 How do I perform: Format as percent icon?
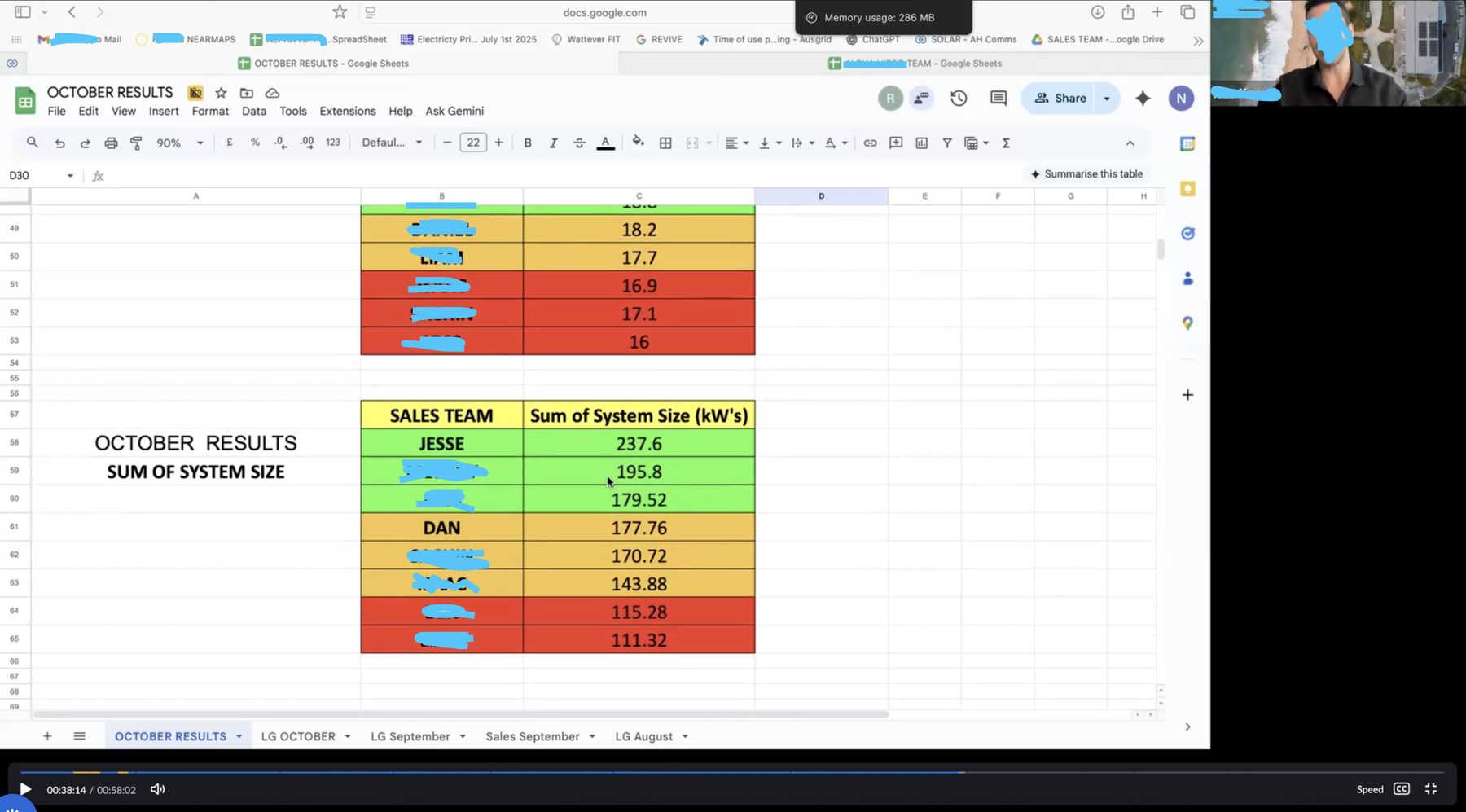[x=255, y=143]
